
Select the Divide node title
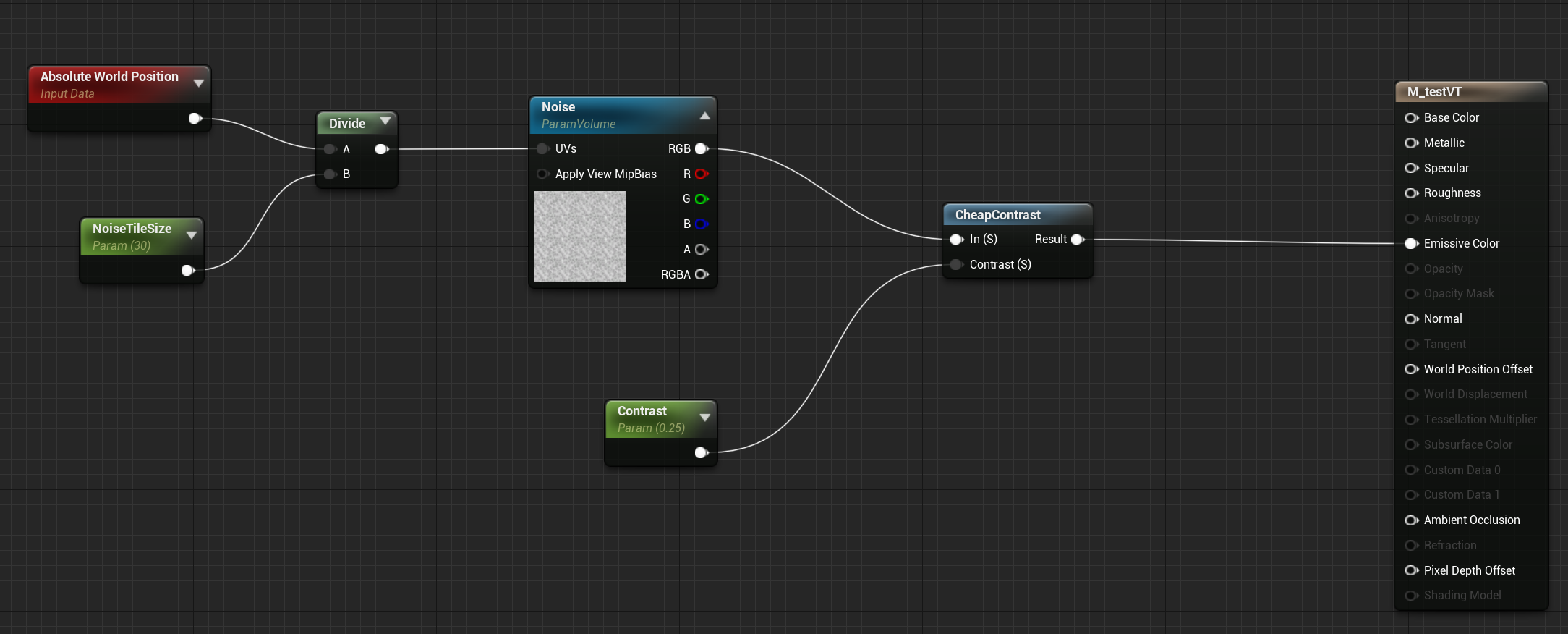click(347, 123)
